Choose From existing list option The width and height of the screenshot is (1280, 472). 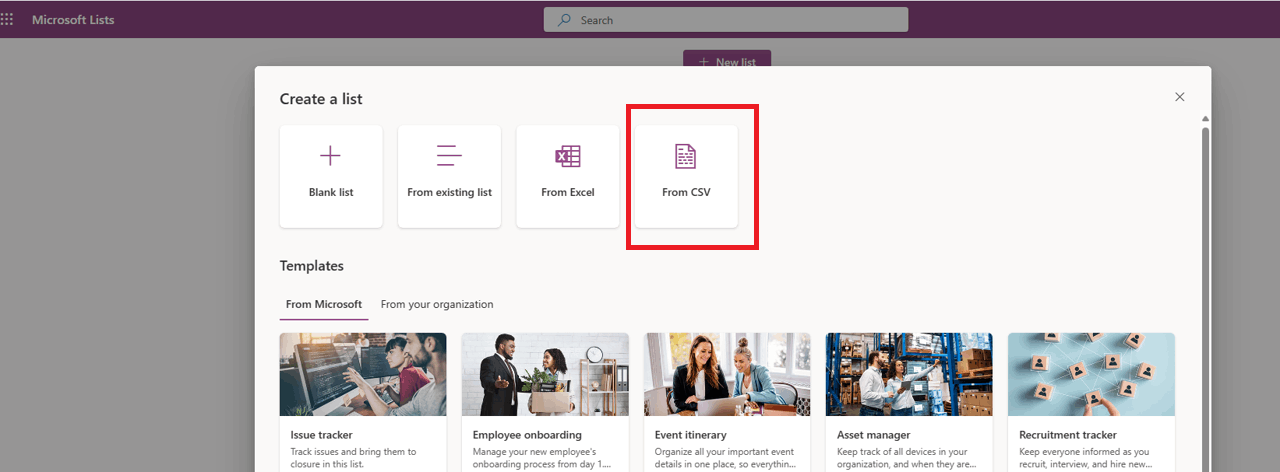(x=449, y=176)
